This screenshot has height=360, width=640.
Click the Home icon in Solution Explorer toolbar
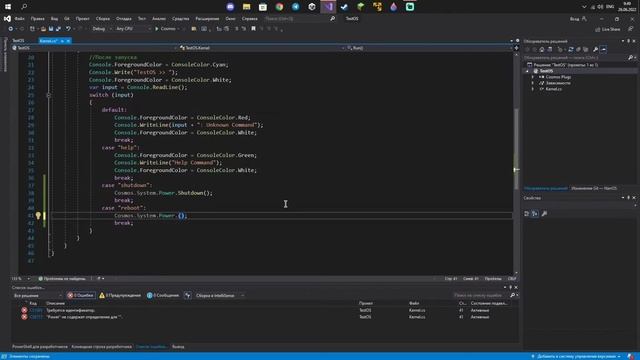pyautogui.click(x=542, y=49)
